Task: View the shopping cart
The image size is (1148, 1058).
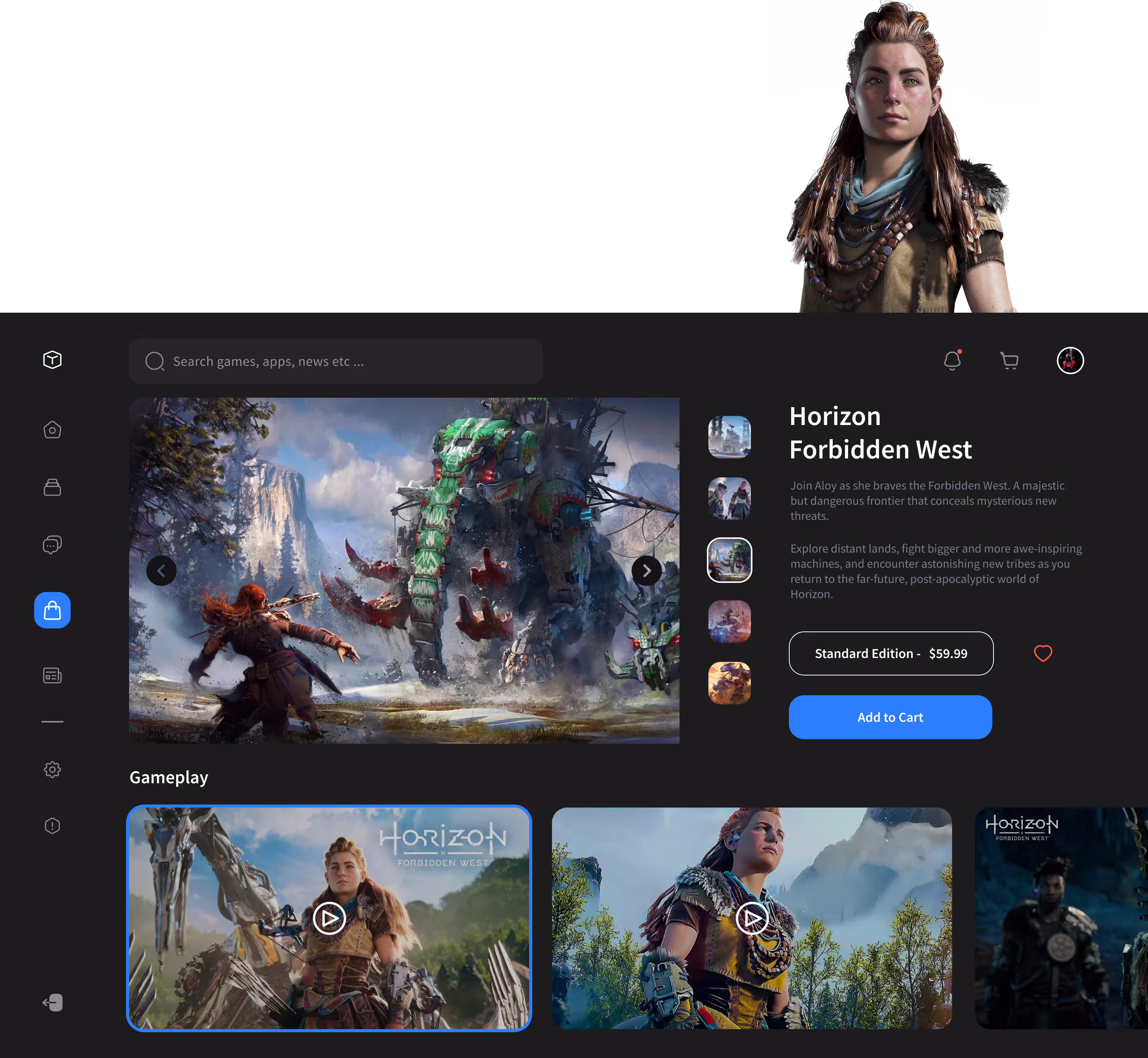Action: [x=1009, y=361]
